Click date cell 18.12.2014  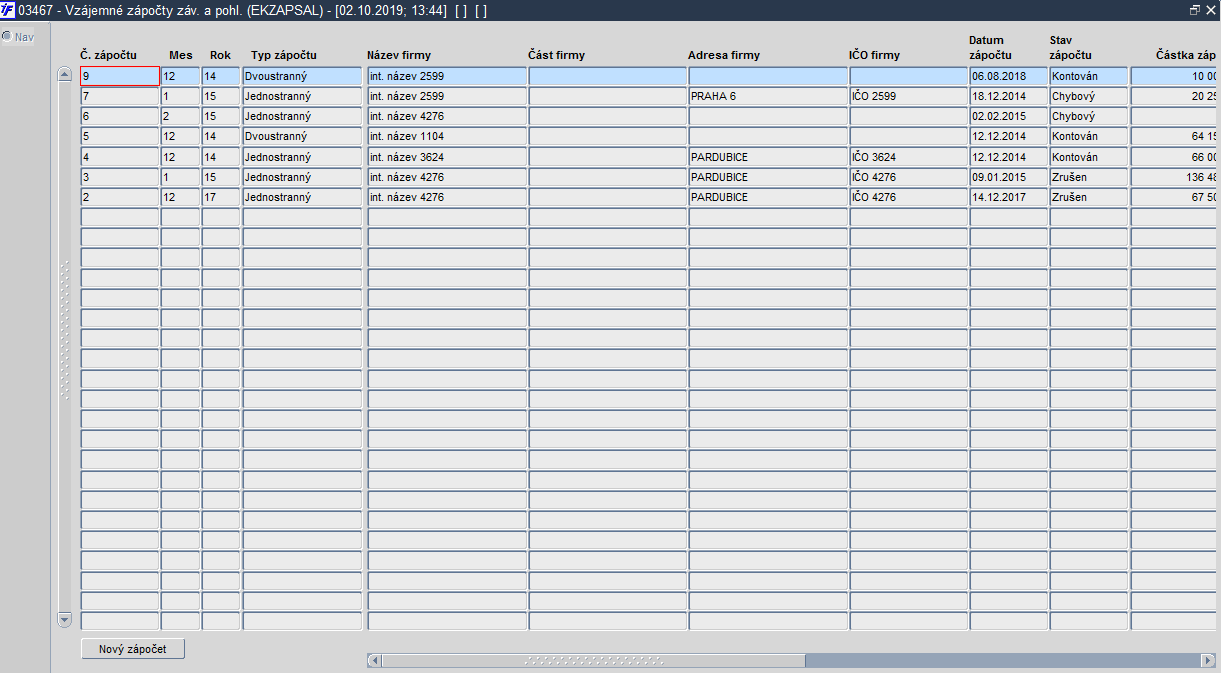(x=1008, y=96)
